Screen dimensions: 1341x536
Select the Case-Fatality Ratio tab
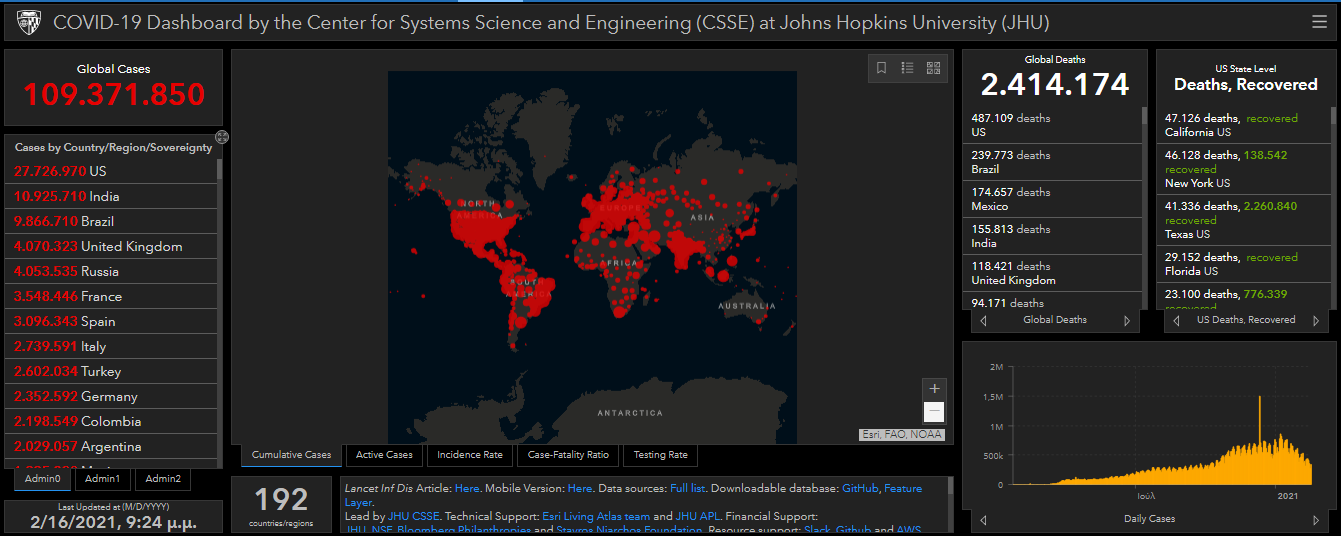[x=568, y=455]
